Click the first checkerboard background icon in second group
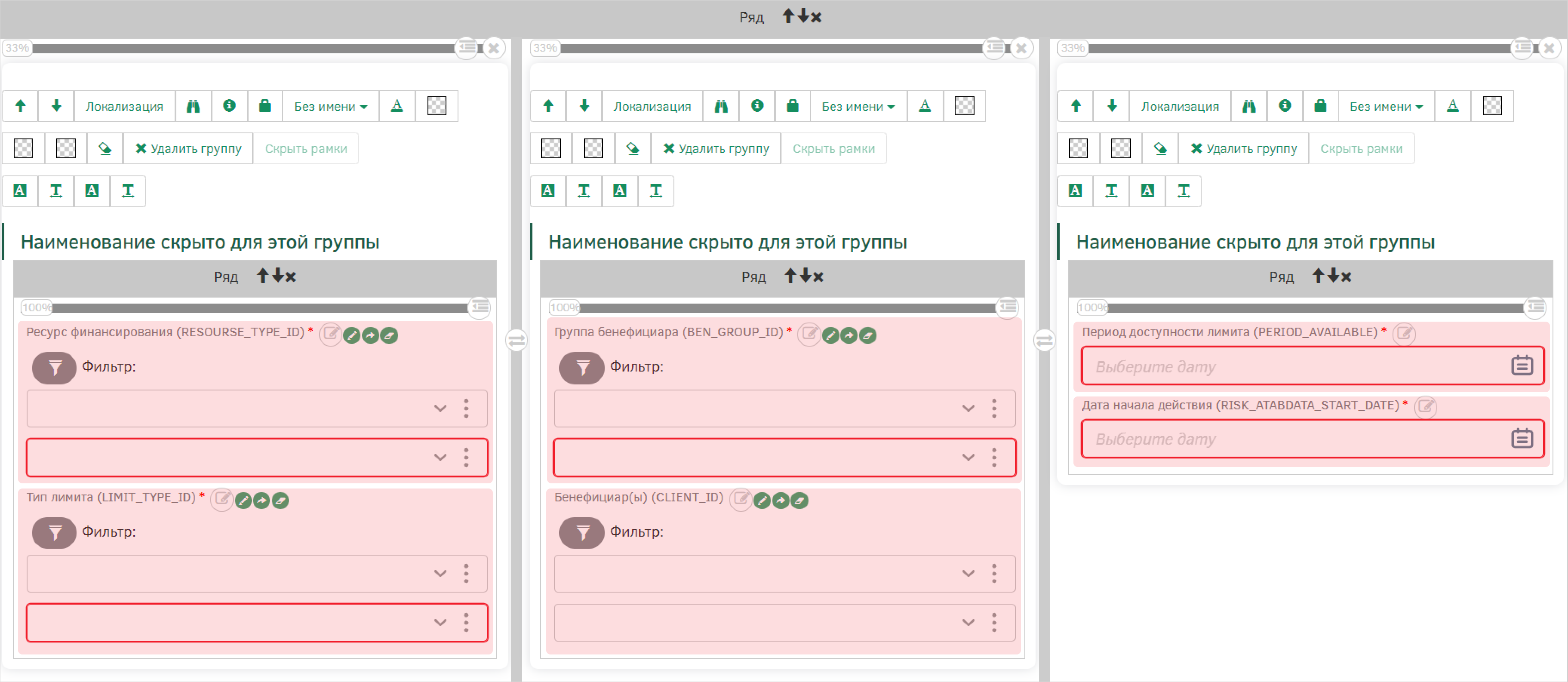This screenshot has width=1568, height=682. tap(964, 106)
